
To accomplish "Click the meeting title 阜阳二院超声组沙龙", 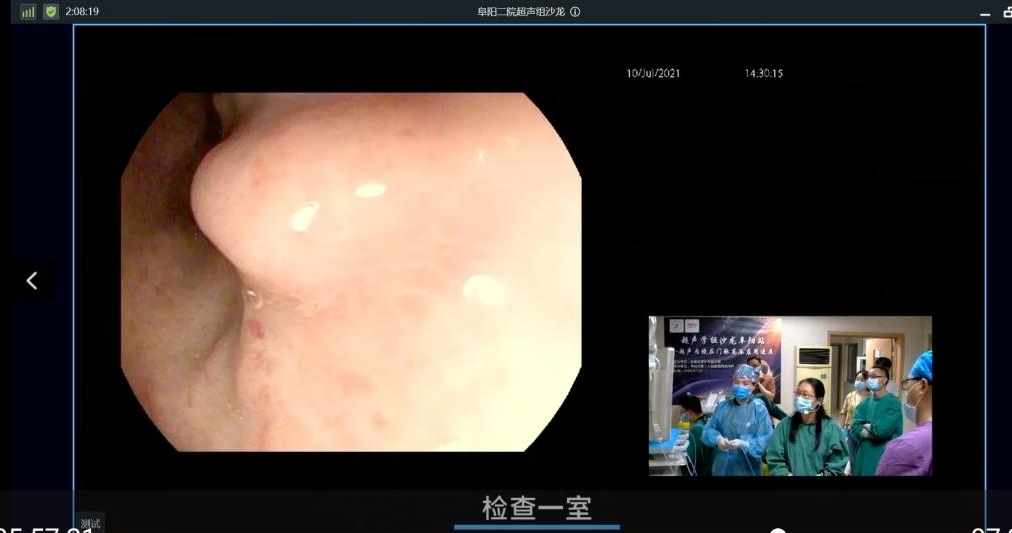I will point(522,12).
